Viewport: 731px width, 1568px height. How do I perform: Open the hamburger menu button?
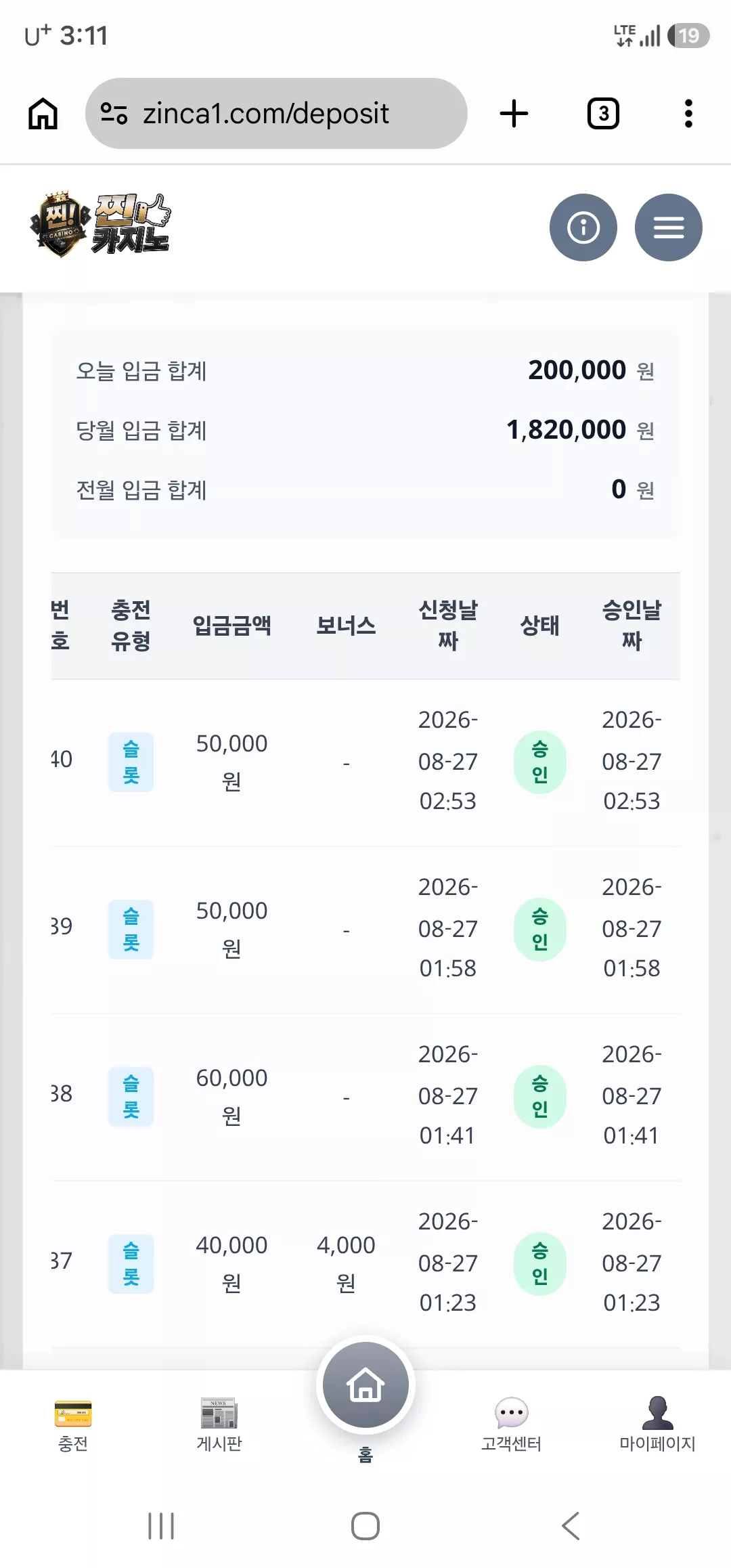669,227
